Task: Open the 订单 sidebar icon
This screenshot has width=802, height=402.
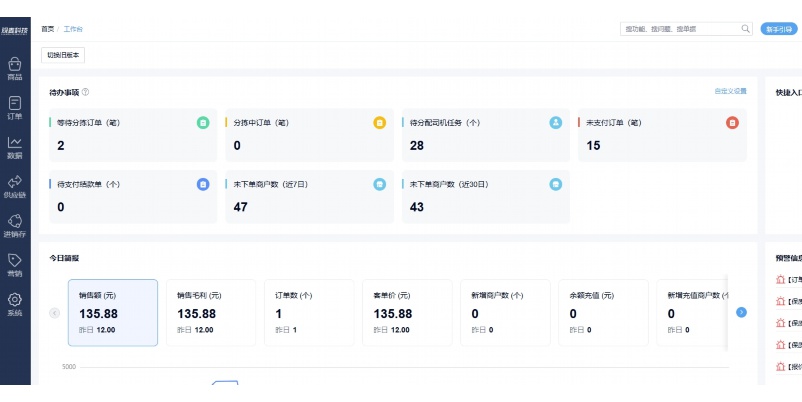Action: coord(15,103)
